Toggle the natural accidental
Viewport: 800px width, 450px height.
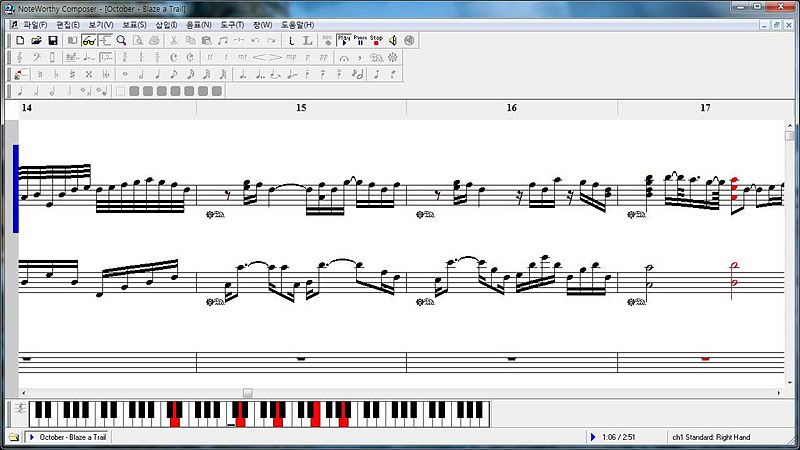40,74
